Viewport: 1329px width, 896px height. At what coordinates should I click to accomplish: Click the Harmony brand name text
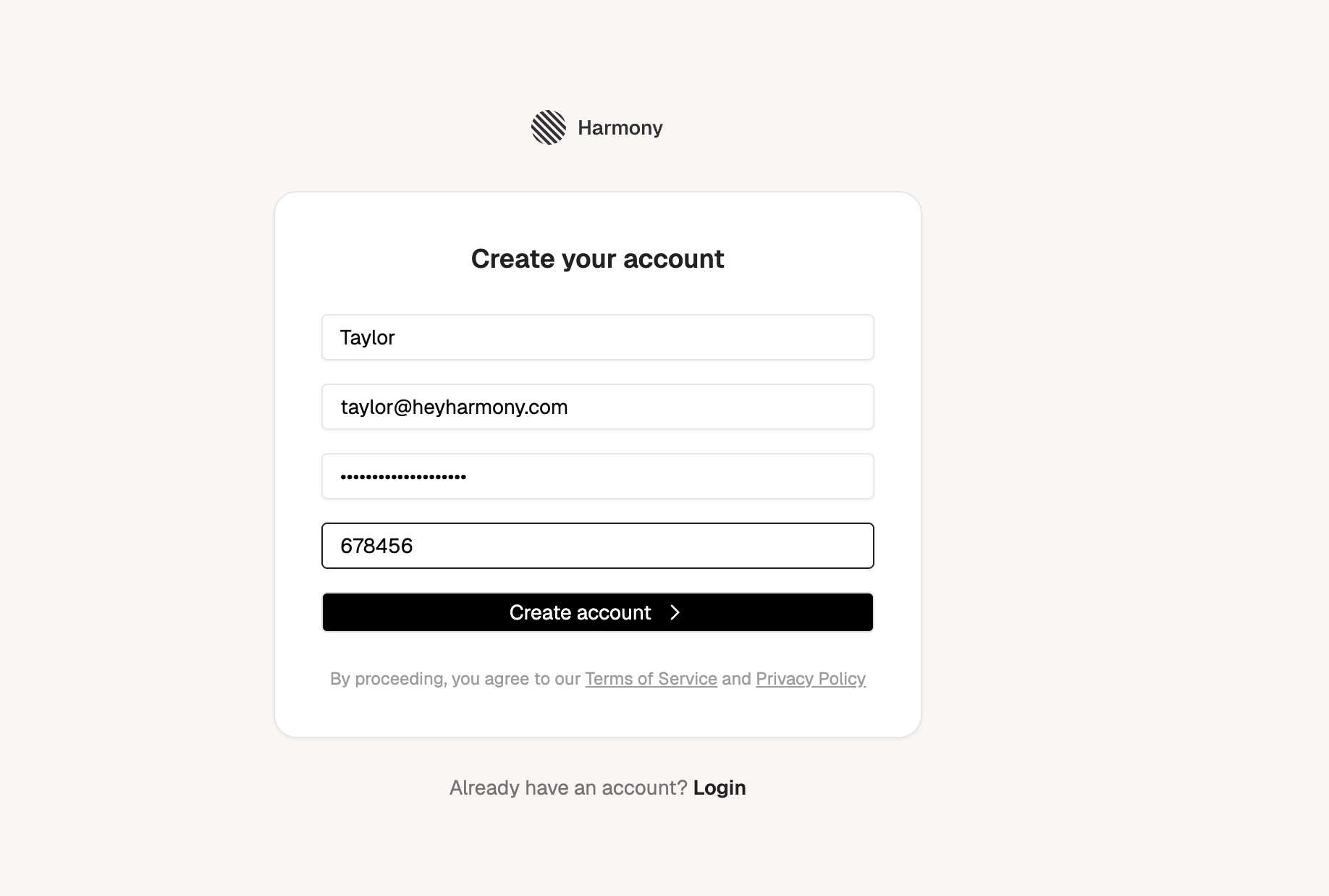click(x=620, y=128)
